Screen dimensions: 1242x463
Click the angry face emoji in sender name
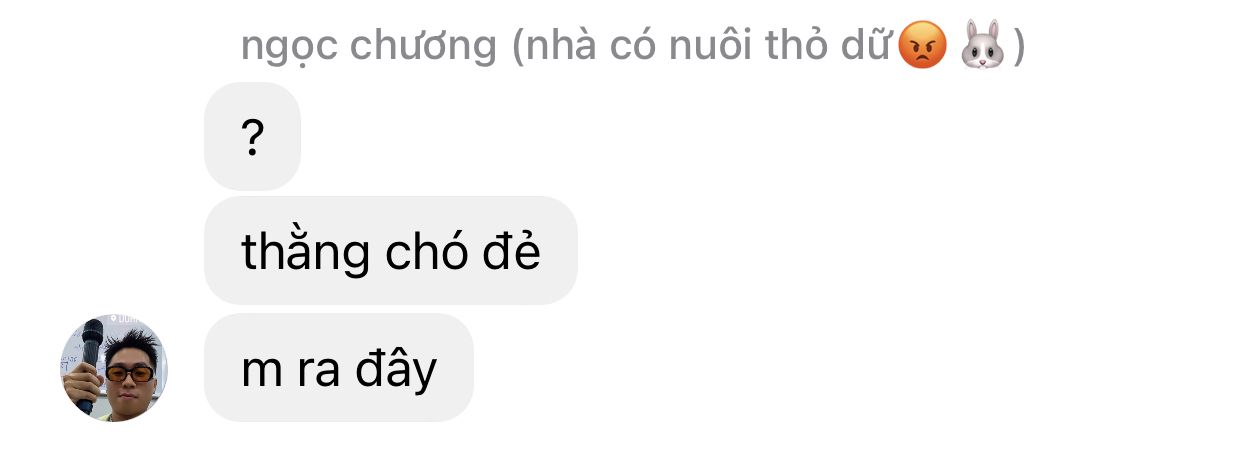(921, 45)
